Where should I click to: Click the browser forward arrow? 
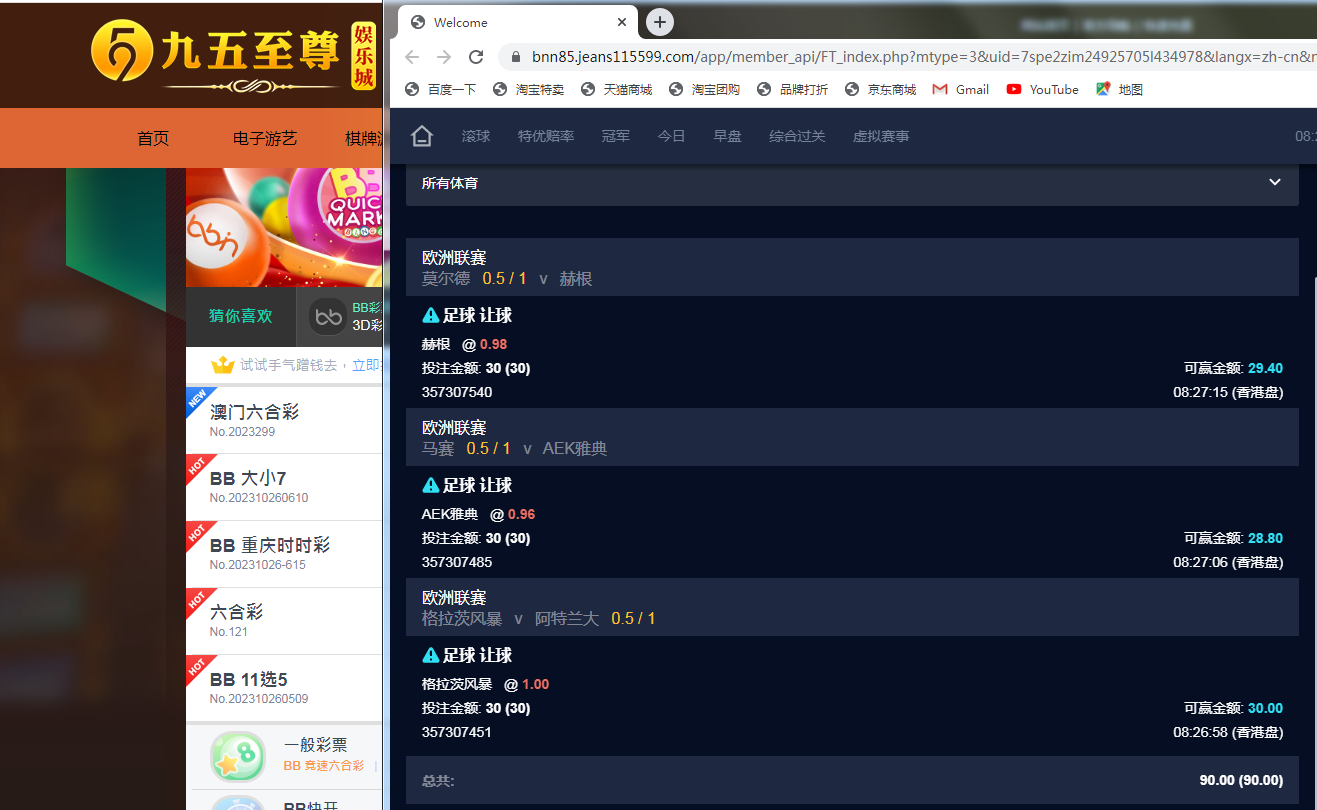444,57
